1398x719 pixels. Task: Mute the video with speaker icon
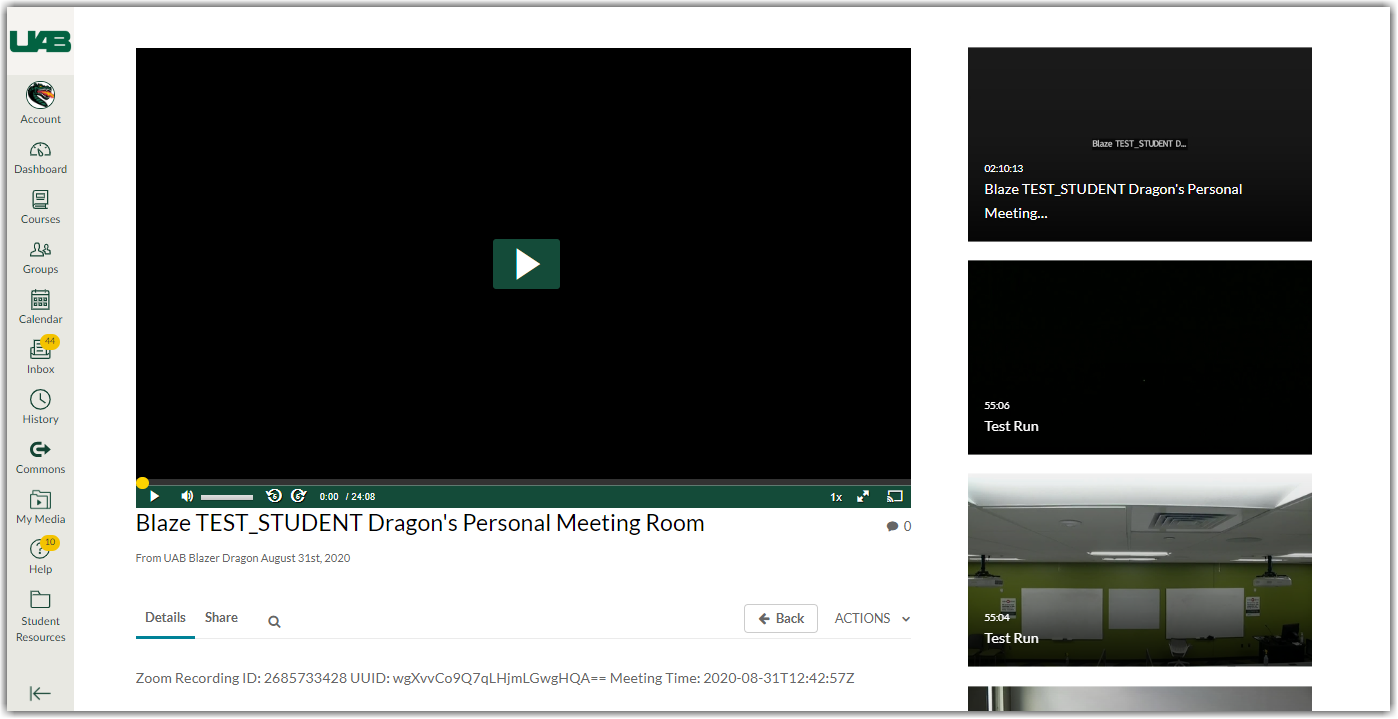[186, 497]
